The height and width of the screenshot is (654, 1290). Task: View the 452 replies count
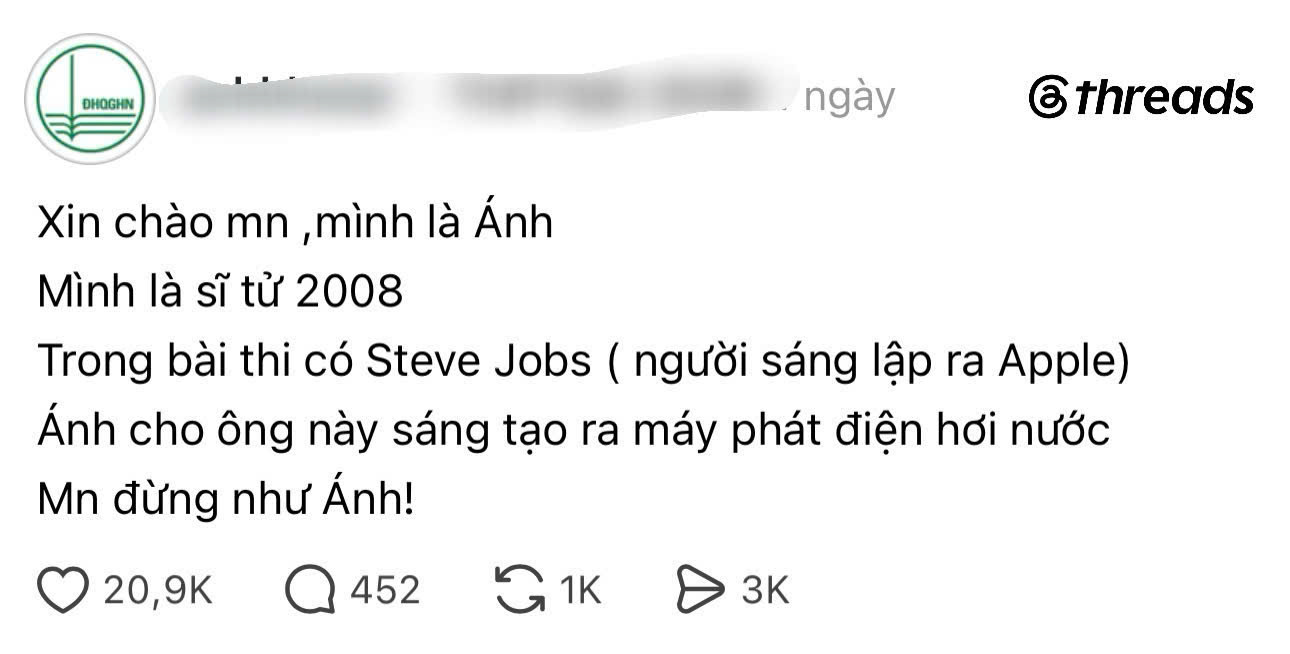coord(385,590)
